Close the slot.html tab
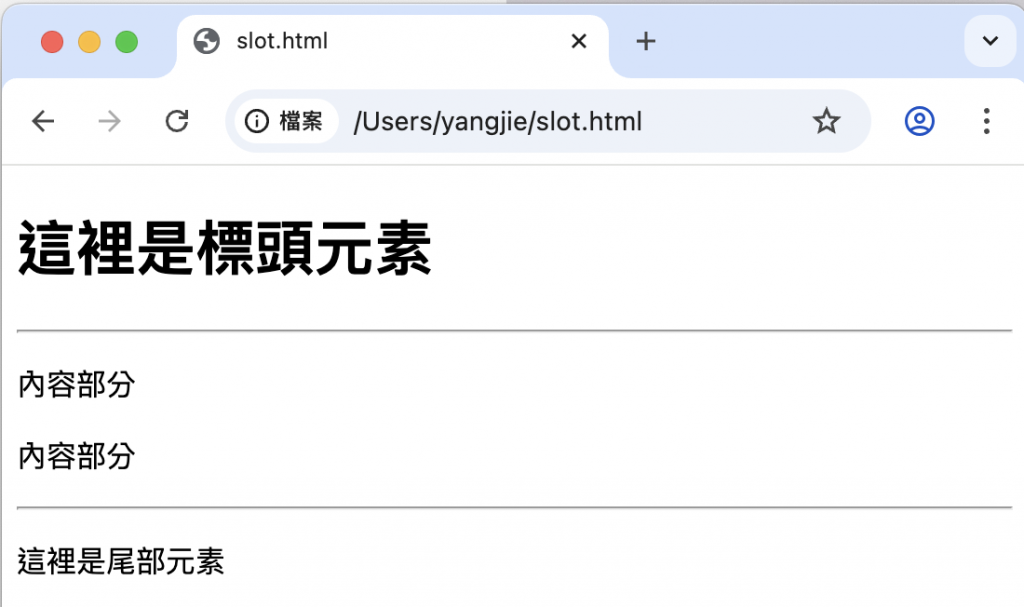 (579, 41)
